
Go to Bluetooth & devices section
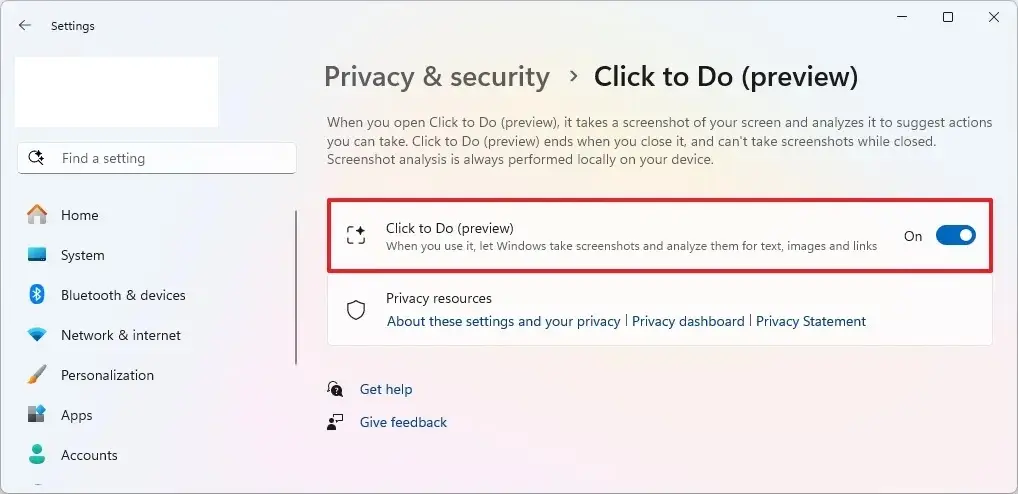click(123, 295)
